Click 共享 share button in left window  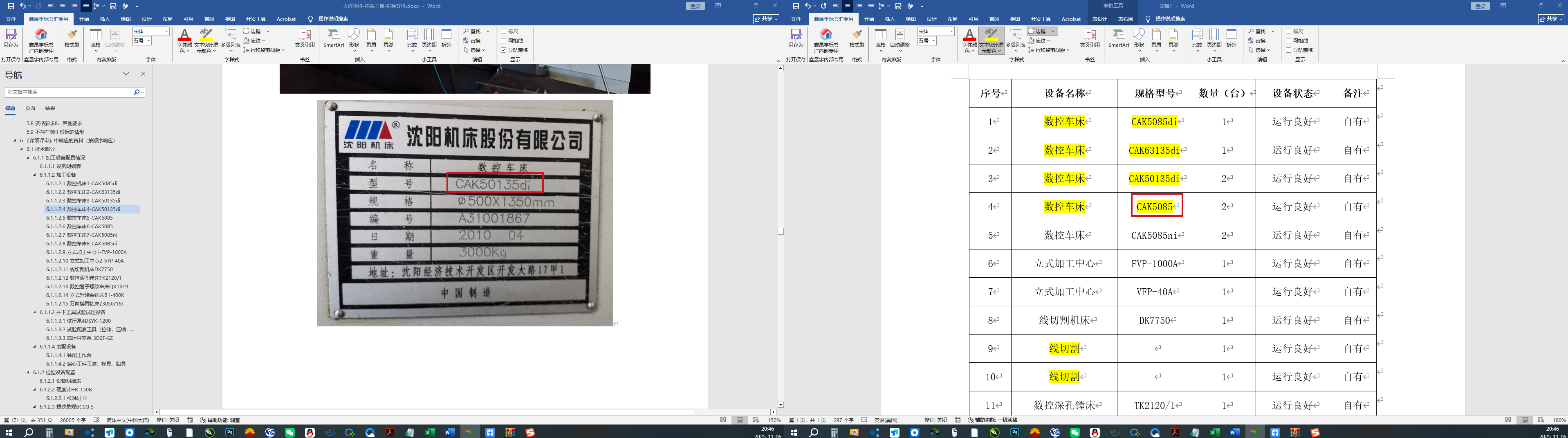[766, 19]
